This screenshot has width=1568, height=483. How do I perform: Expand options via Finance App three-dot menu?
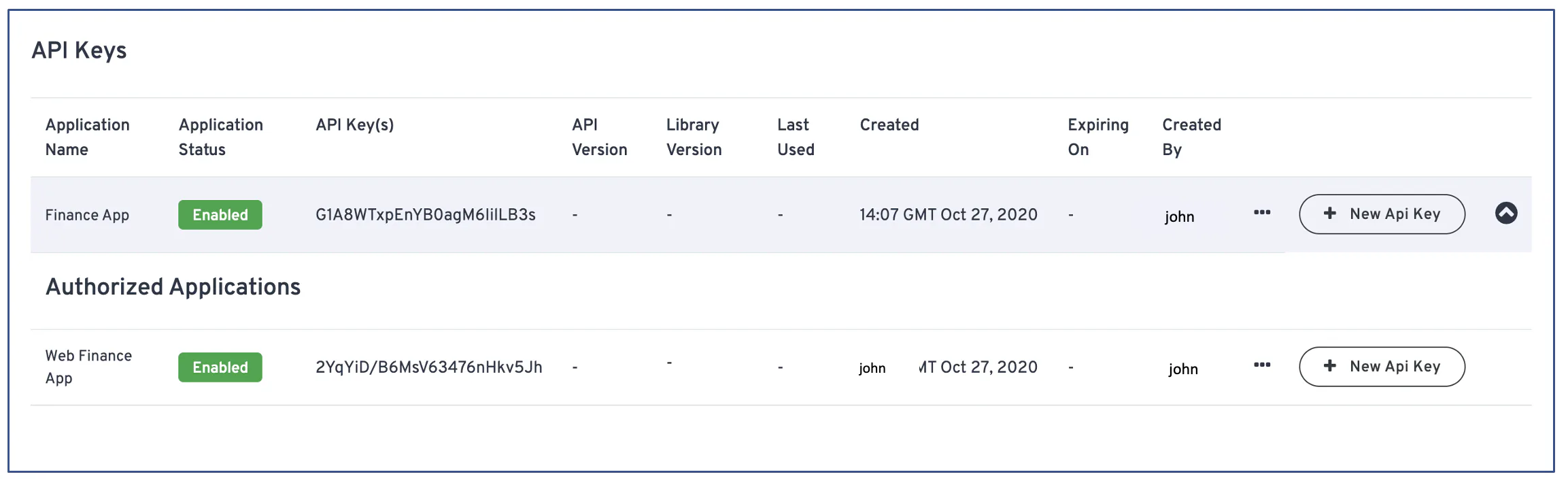point(1261,213)
